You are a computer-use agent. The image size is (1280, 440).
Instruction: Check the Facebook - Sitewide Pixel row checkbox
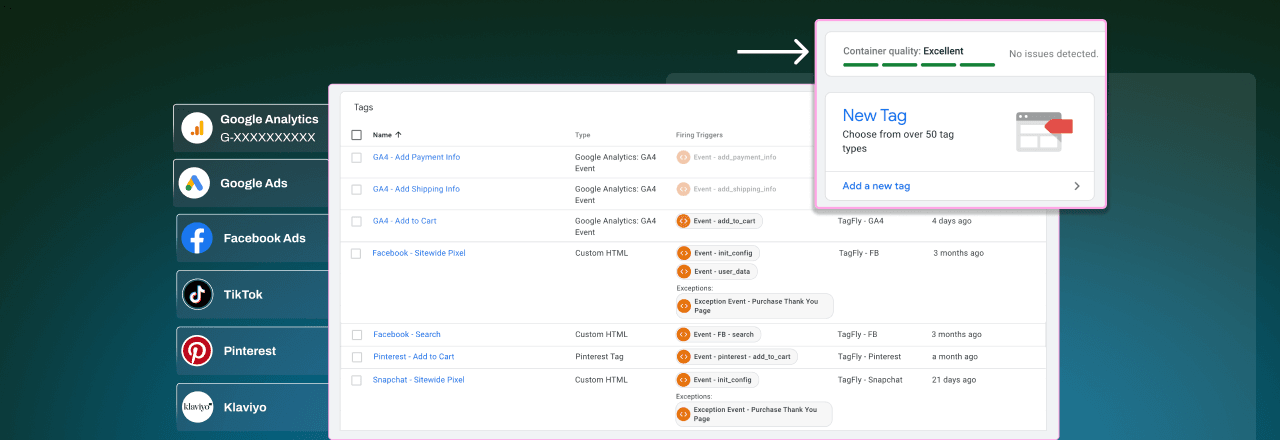[356, 253]
